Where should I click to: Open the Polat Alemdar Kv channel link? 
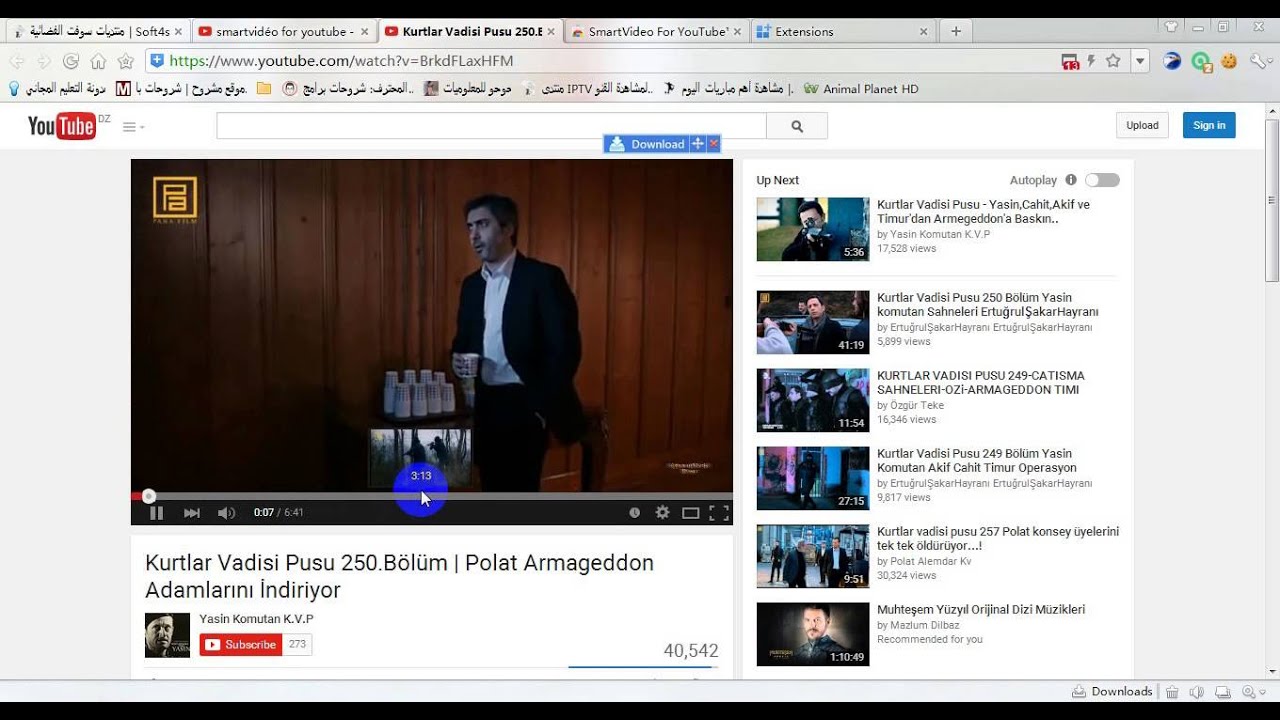(x=930, y=561)
